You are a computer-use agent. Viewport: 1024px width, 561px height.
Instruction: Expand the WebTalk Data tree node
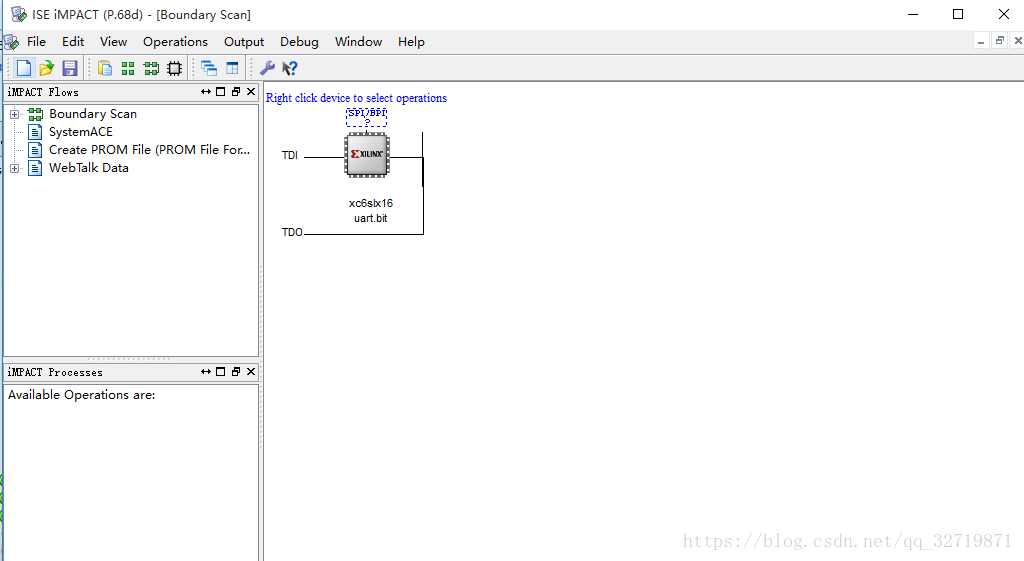click(x=14, y=168)
